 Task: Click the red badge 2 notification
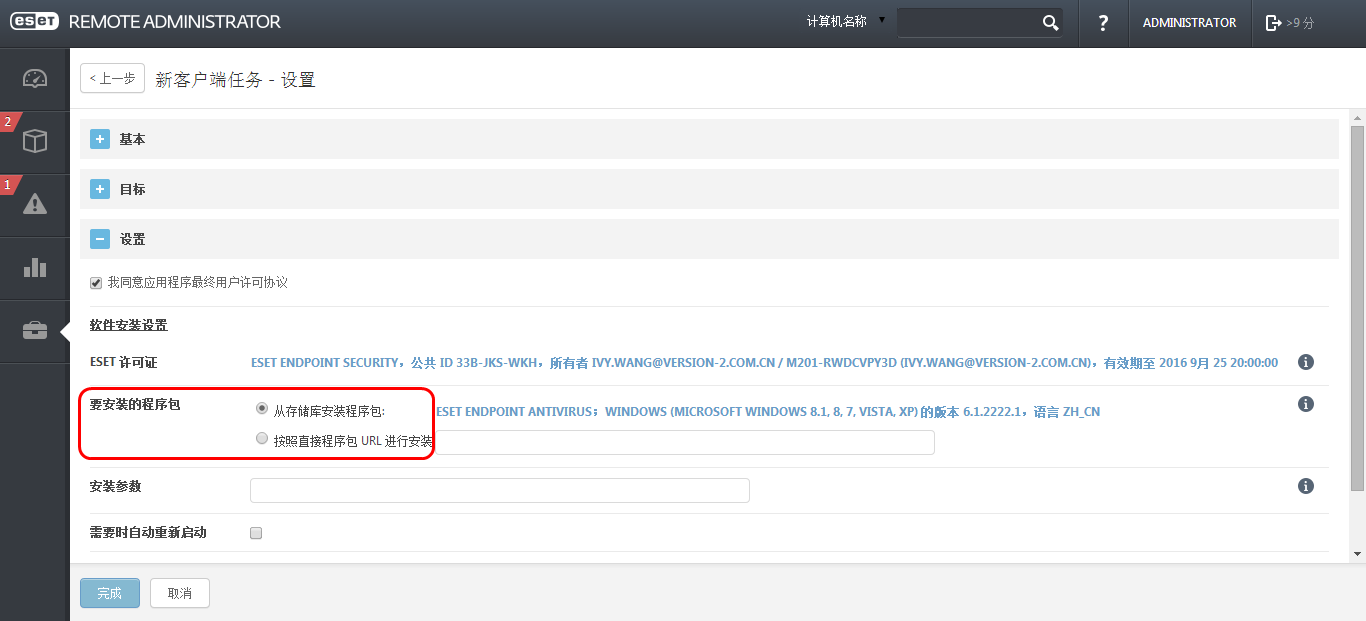tap(9, 122)
